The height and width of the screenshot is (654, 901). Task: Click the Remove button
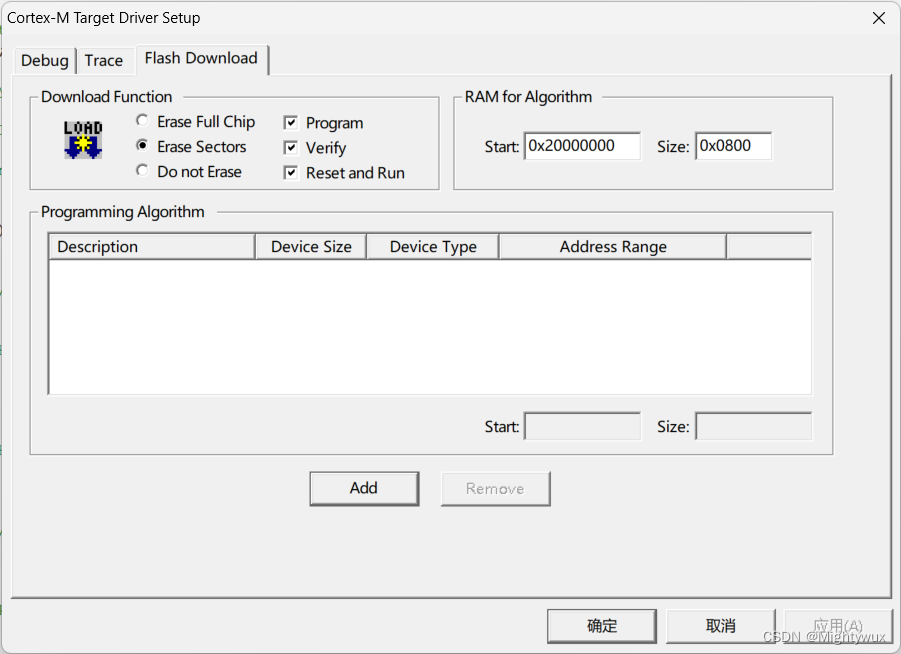[x=495, y=488]
